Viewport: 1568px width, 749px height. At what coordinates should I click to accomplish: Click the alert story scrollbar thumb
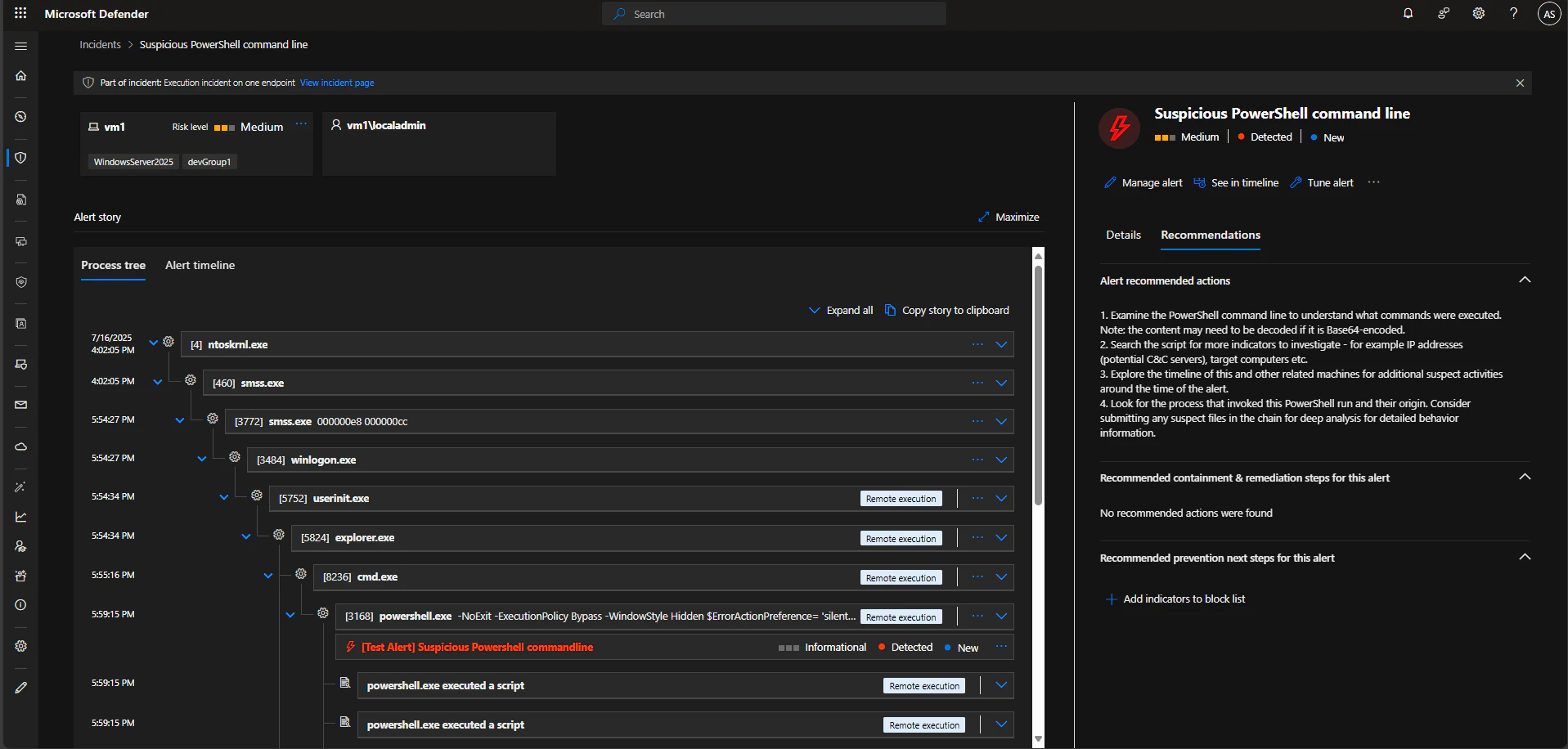click(1039, 384)
